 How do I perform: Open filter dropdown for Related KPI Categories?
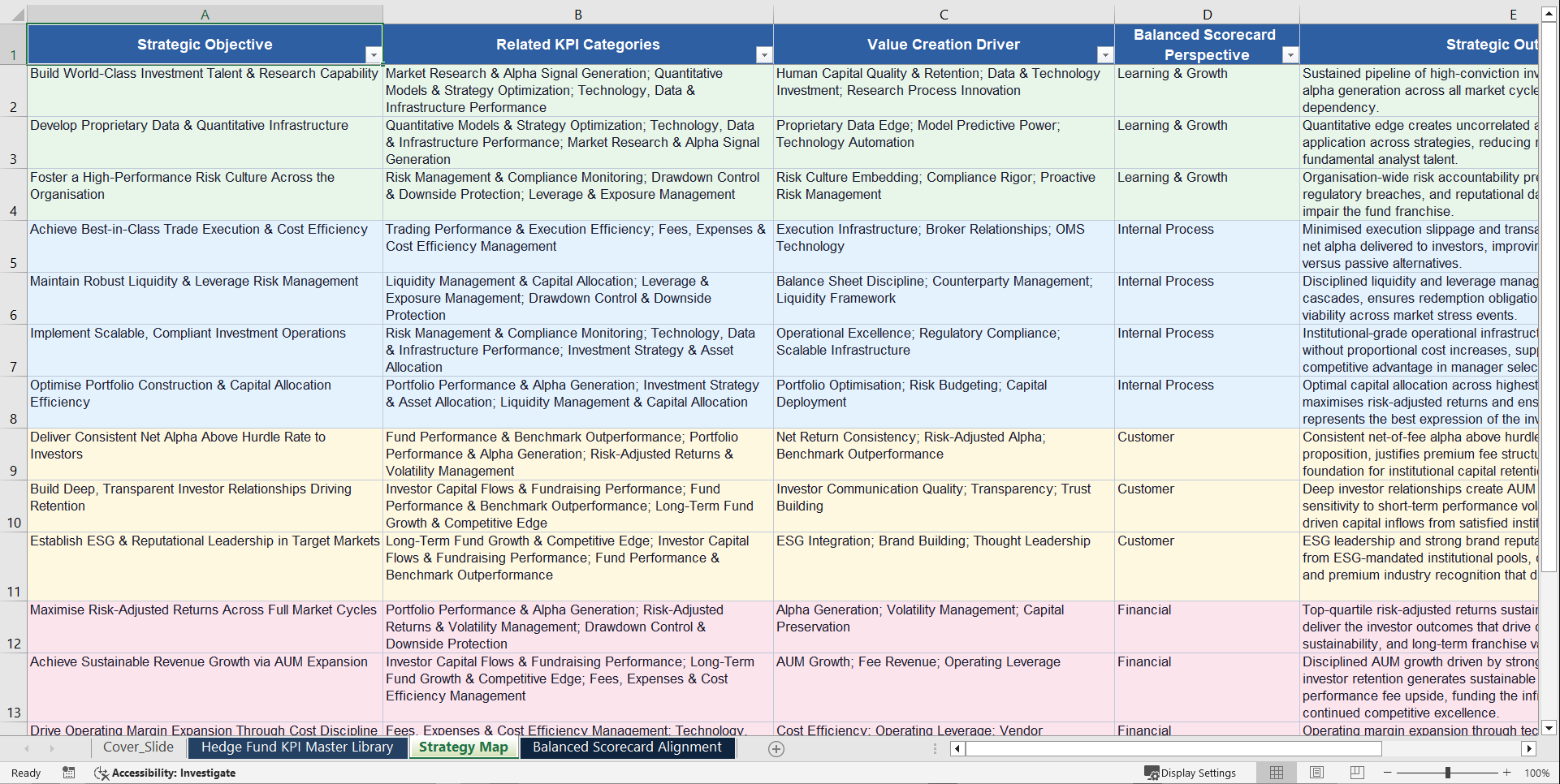[x=764, y=55]
